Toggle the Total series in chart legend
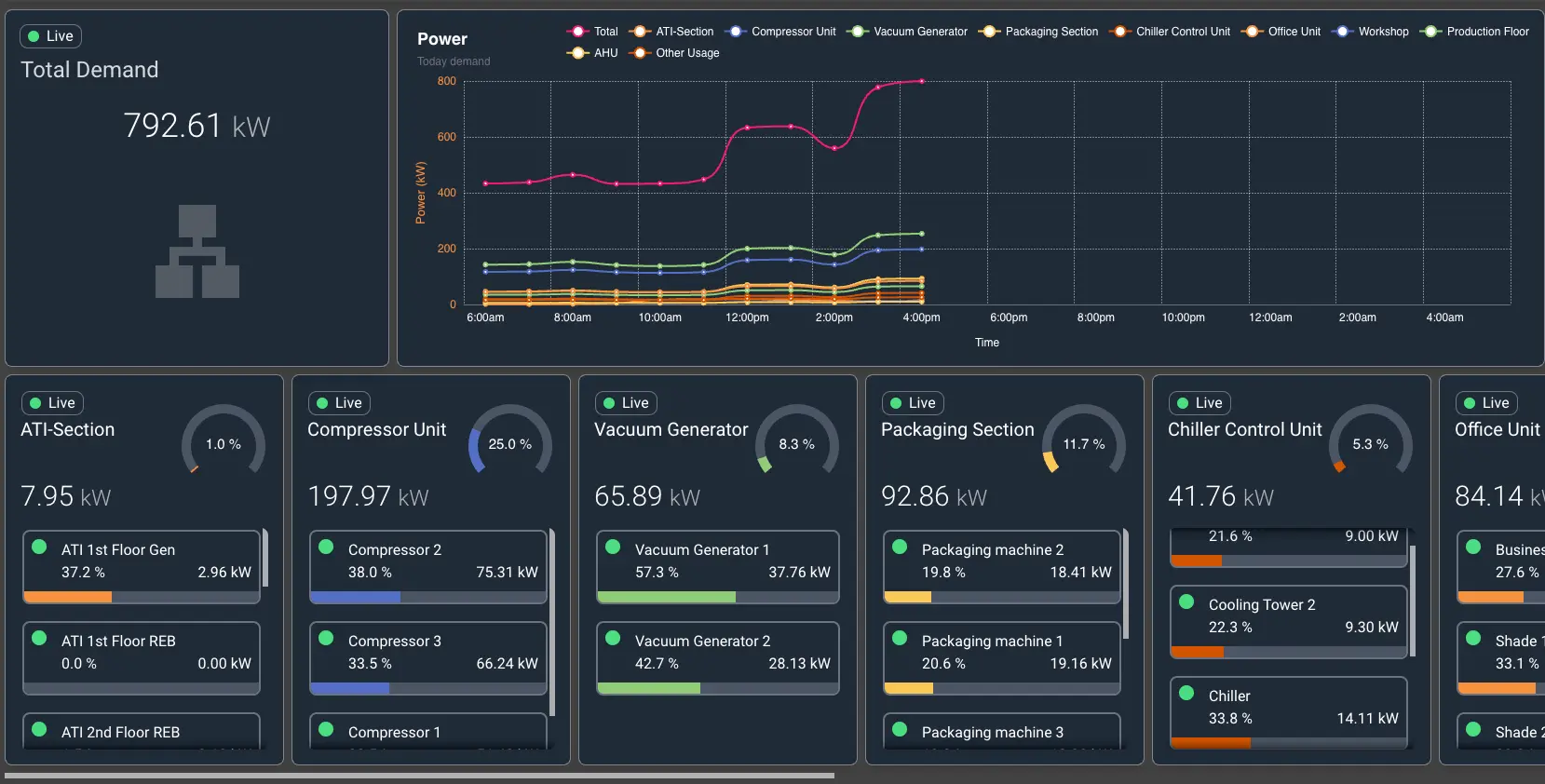1545x784 pixels. coord(592,32)
